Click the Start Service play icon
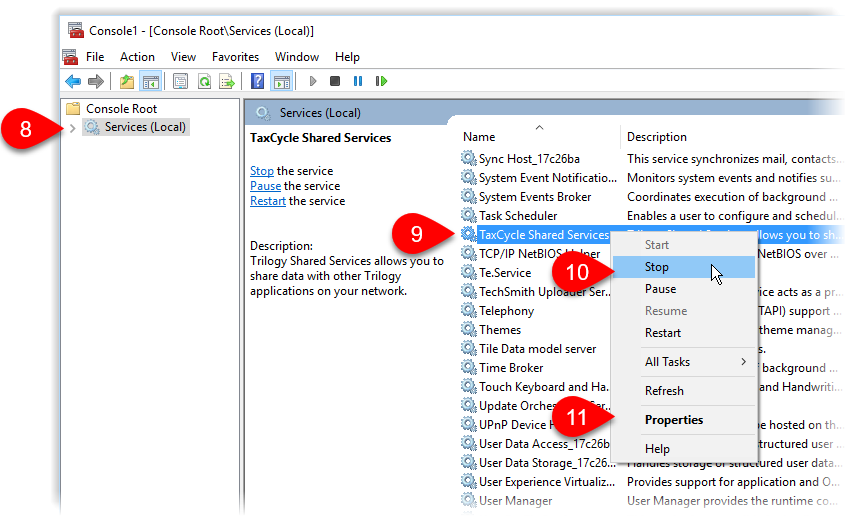The height and width of the screenshot is (516, 846). point(312,82)
